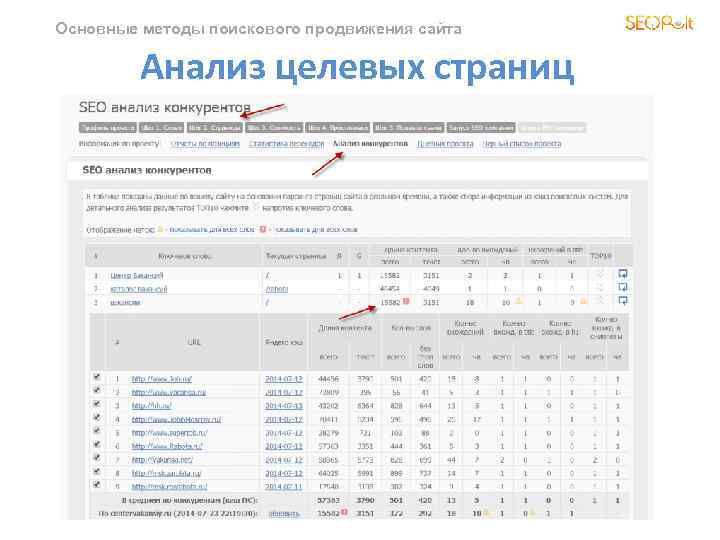Open the job.ru competitor URL
Screen dimensions: 720x540
[162, 379]
